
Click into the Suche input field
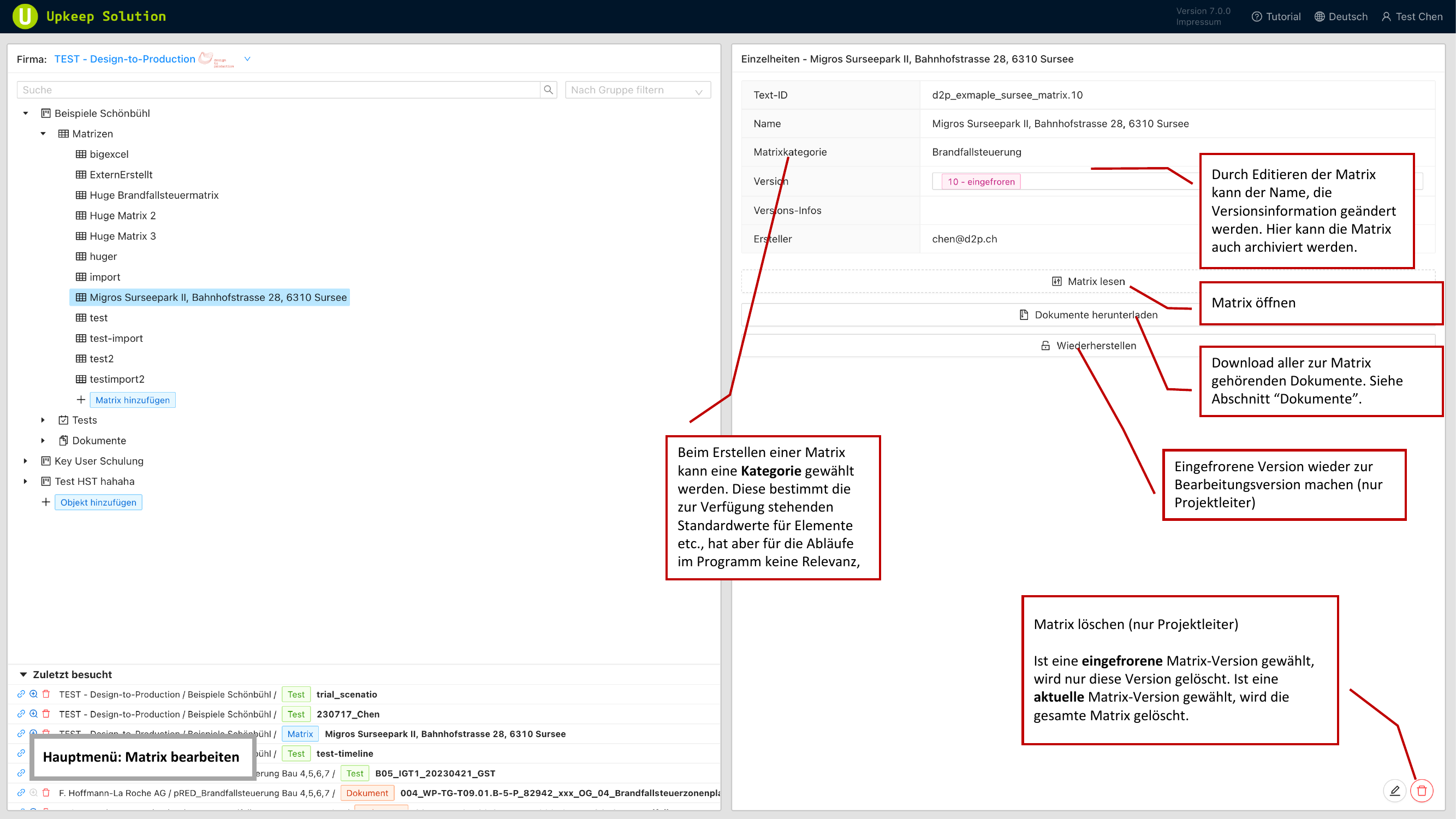click(277, 90)
